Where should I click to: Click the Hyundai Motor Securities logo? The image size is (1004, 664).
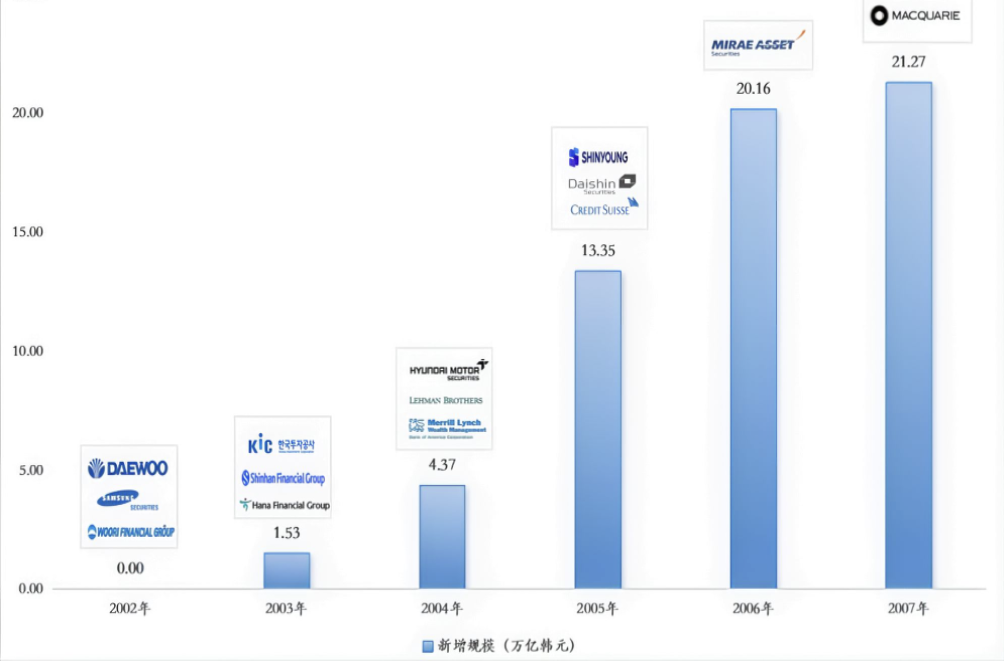pyautogui.click(x=449, y=370)
